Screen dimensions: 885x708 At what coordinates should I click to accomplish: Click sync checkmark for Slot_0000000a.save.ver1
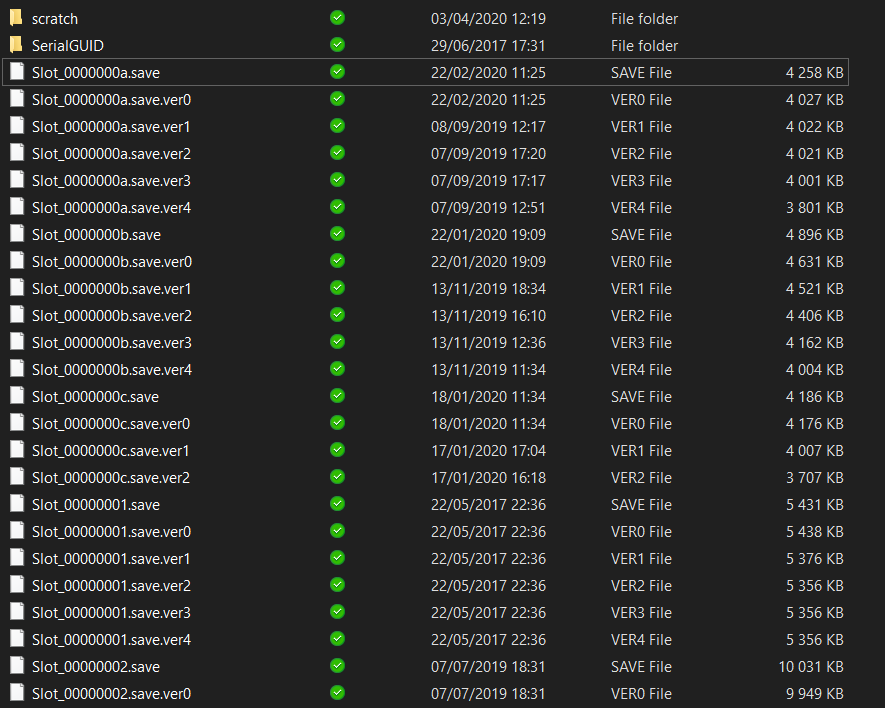point(338,126)
